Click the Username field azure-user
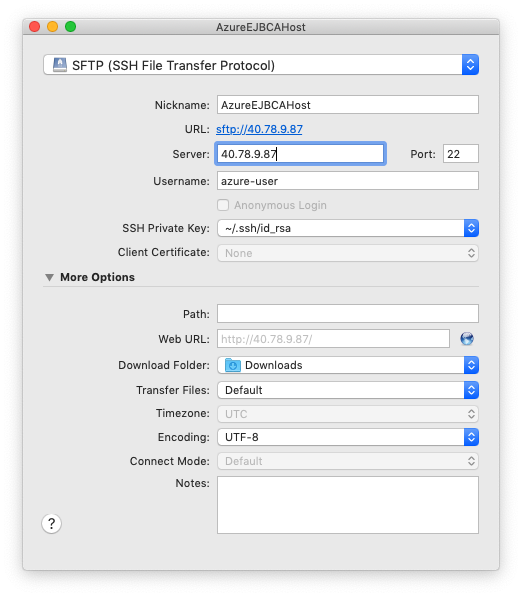The height and width of the screenshot is (597, 522). pos(348,181)
